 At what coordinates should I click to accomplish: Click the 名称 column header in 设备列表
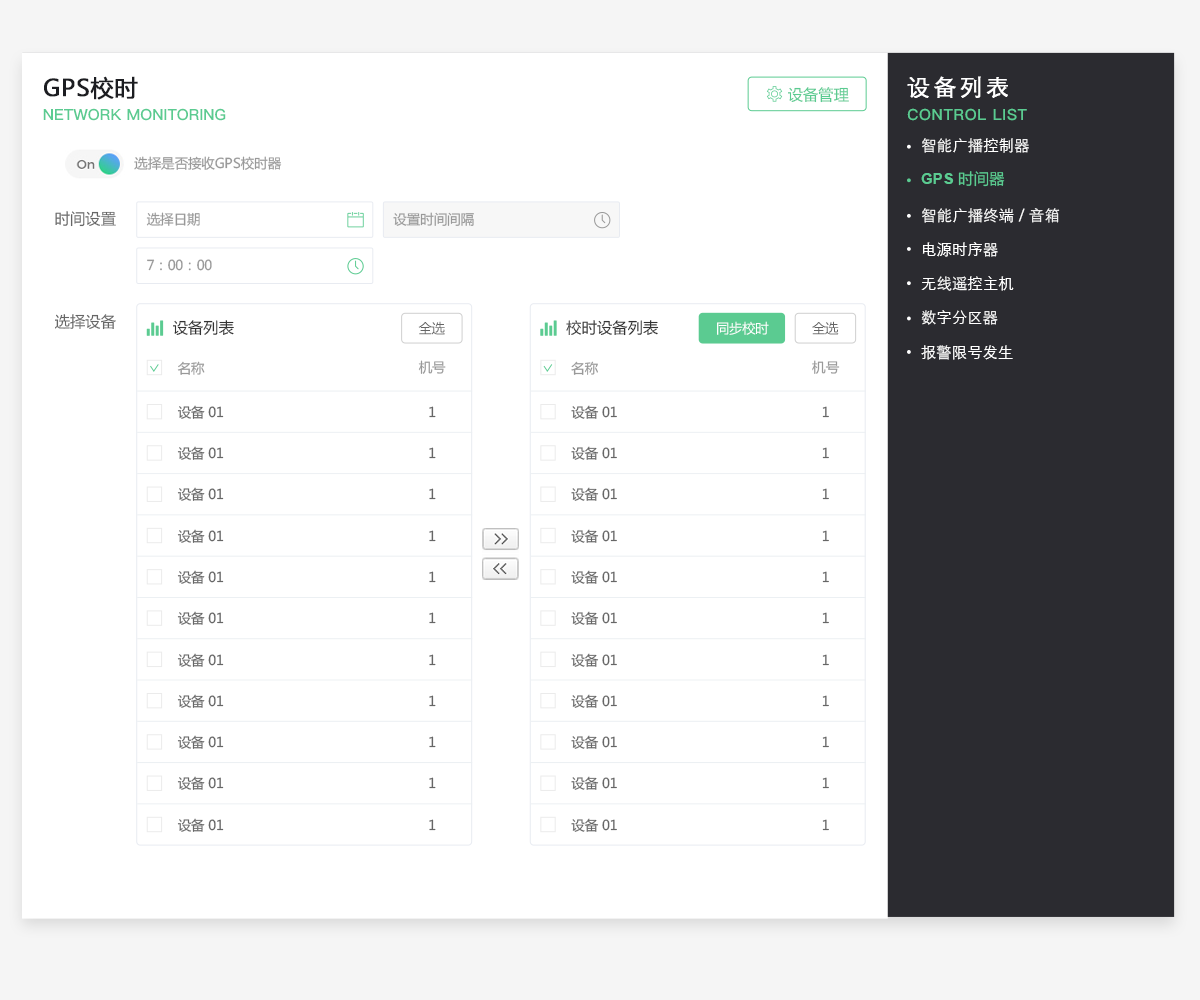coord(191,368)
